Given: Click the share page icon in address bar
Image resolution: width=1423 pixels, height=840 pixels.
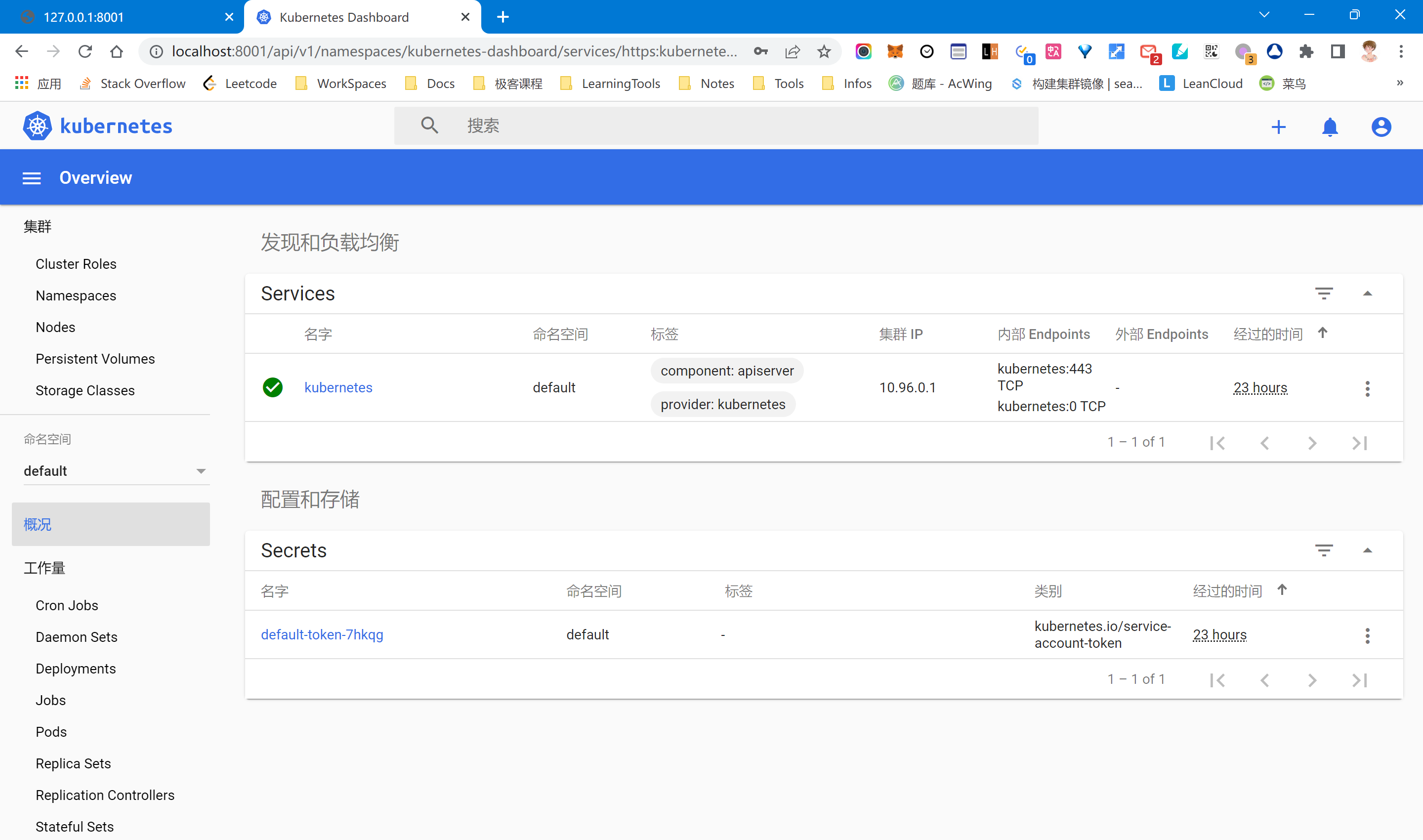Looking at the screenshot, I should point(793,51).
